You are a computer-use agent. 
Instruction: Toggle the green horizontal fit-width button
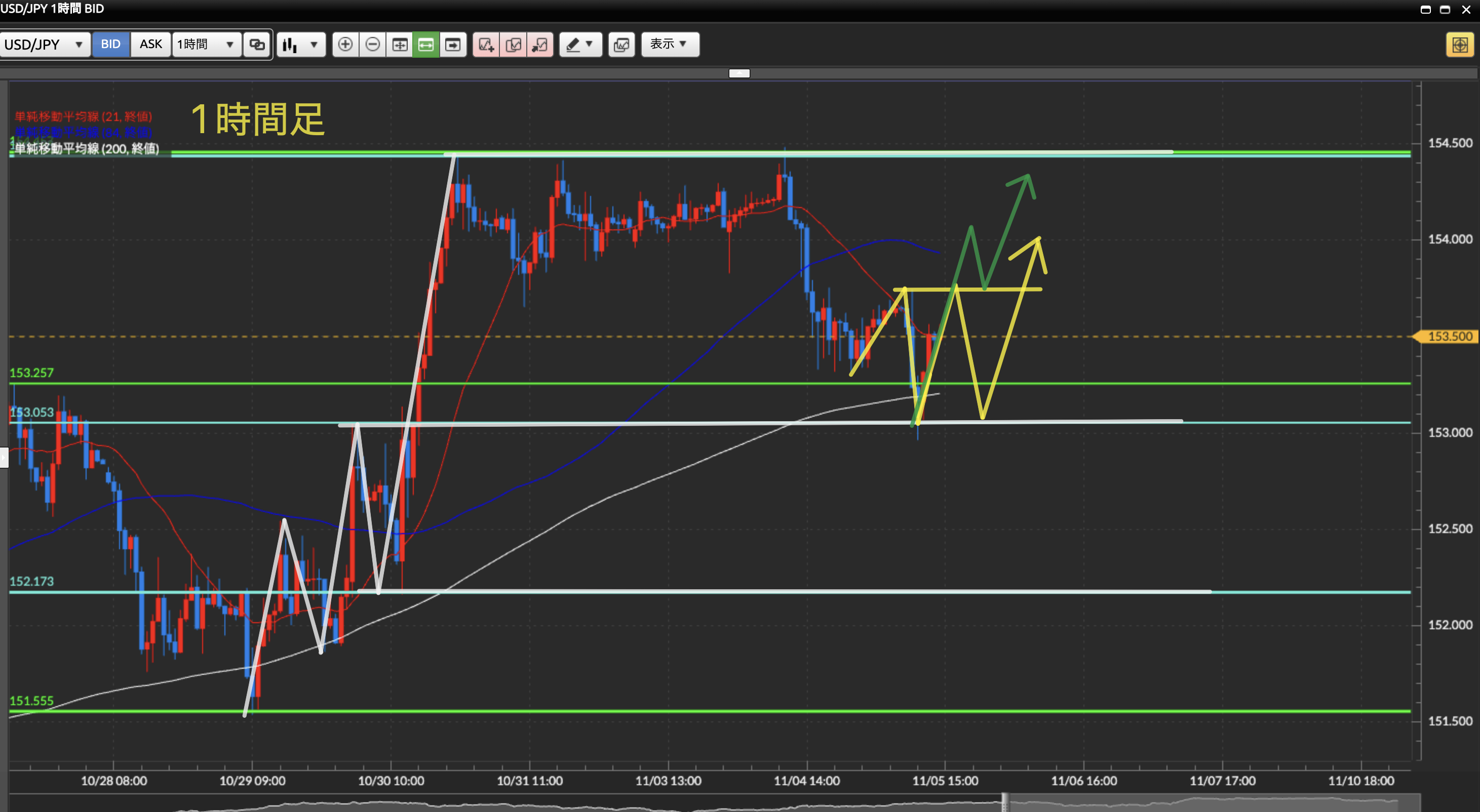tap(426, 44)
